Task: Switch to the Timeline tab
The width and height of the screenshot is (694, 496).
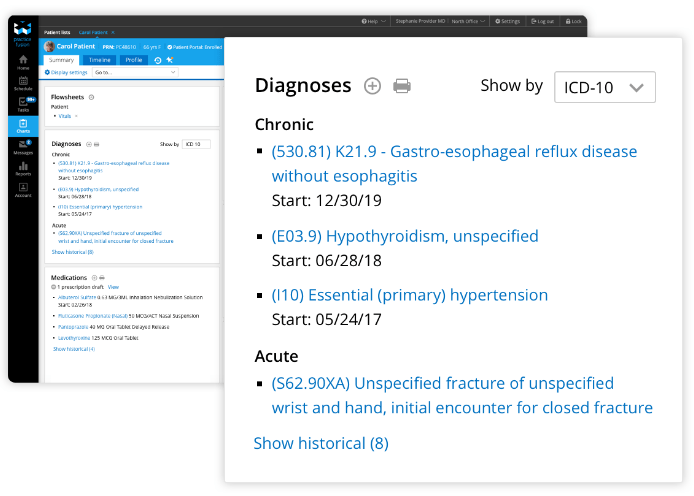Action: 100,60
